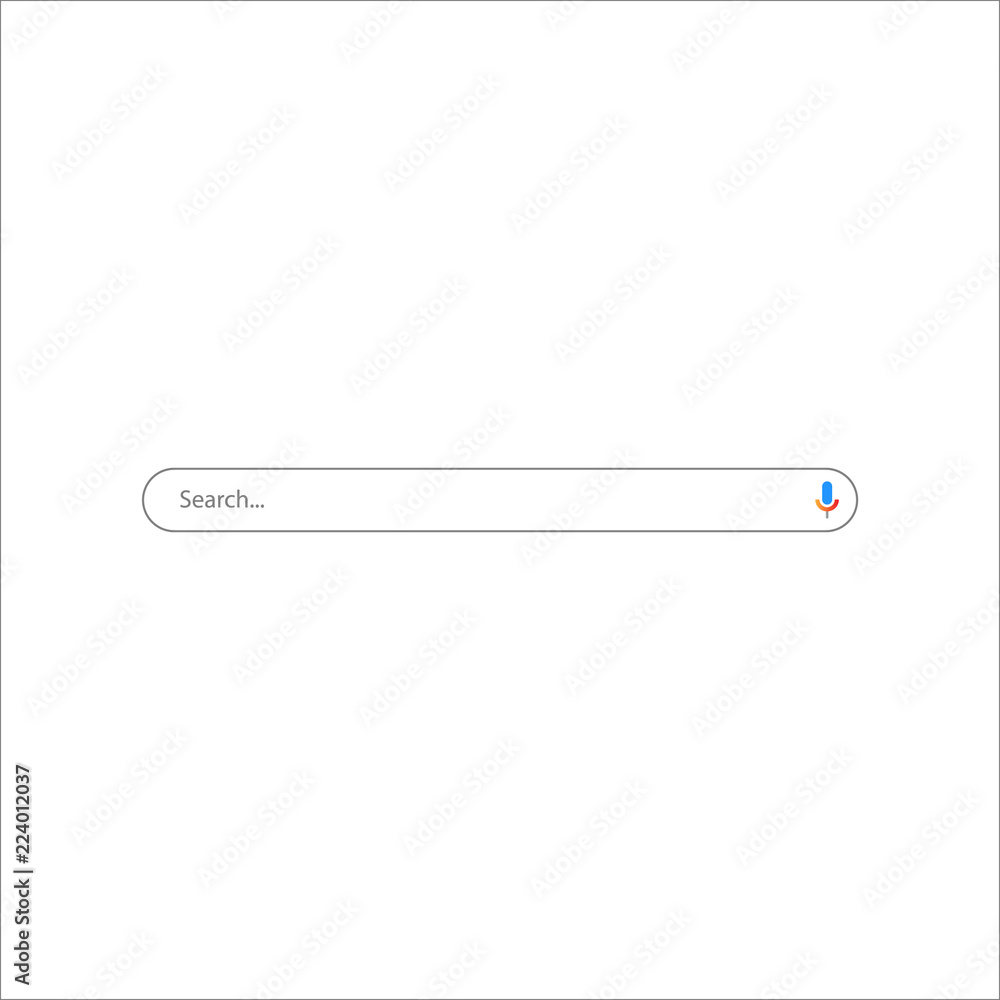The width and height of the screenshot is (1000, 1000).
Task: Activate voice search in the search bar
Action: click(827, 499)
